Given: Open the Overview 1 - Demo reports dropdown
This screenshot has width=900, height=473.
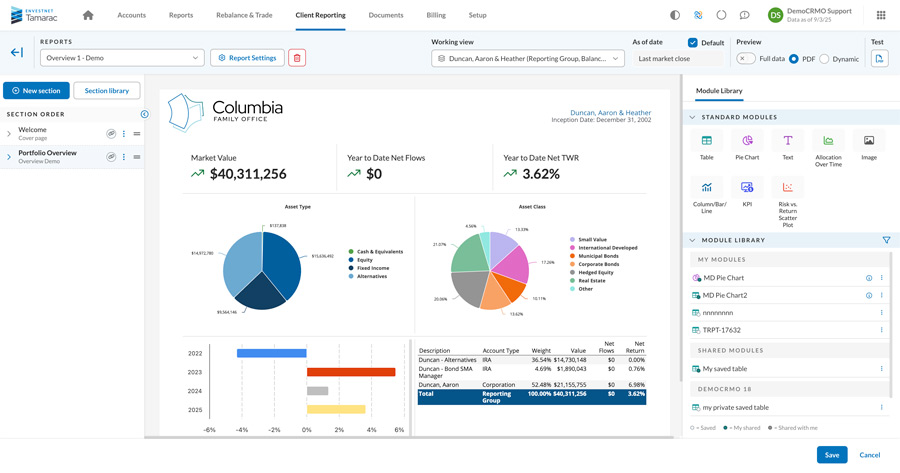Looking at the screenshot, I should click(x=122, y=58).
